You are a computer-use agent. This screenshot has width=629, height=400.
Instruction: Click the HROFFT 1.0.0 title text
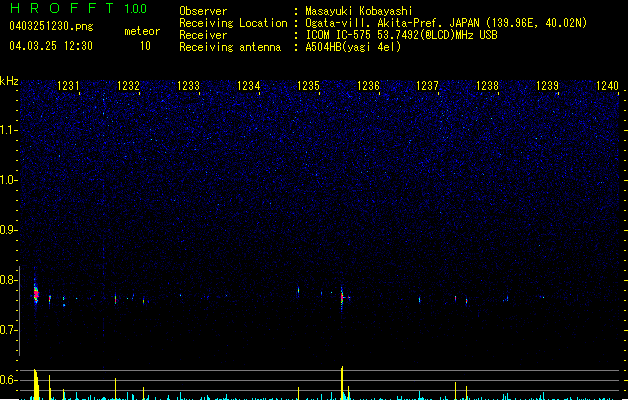(78, 8)
